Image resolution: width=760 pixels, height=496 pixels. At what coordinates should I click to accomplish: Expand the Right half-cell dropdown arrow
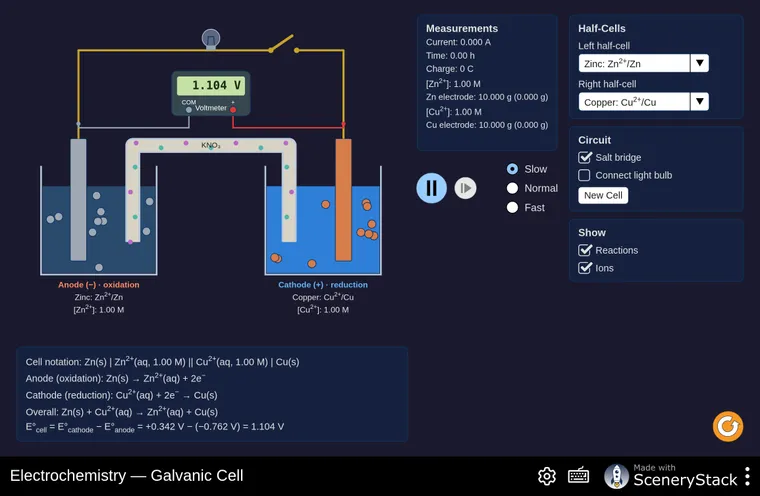699,102
